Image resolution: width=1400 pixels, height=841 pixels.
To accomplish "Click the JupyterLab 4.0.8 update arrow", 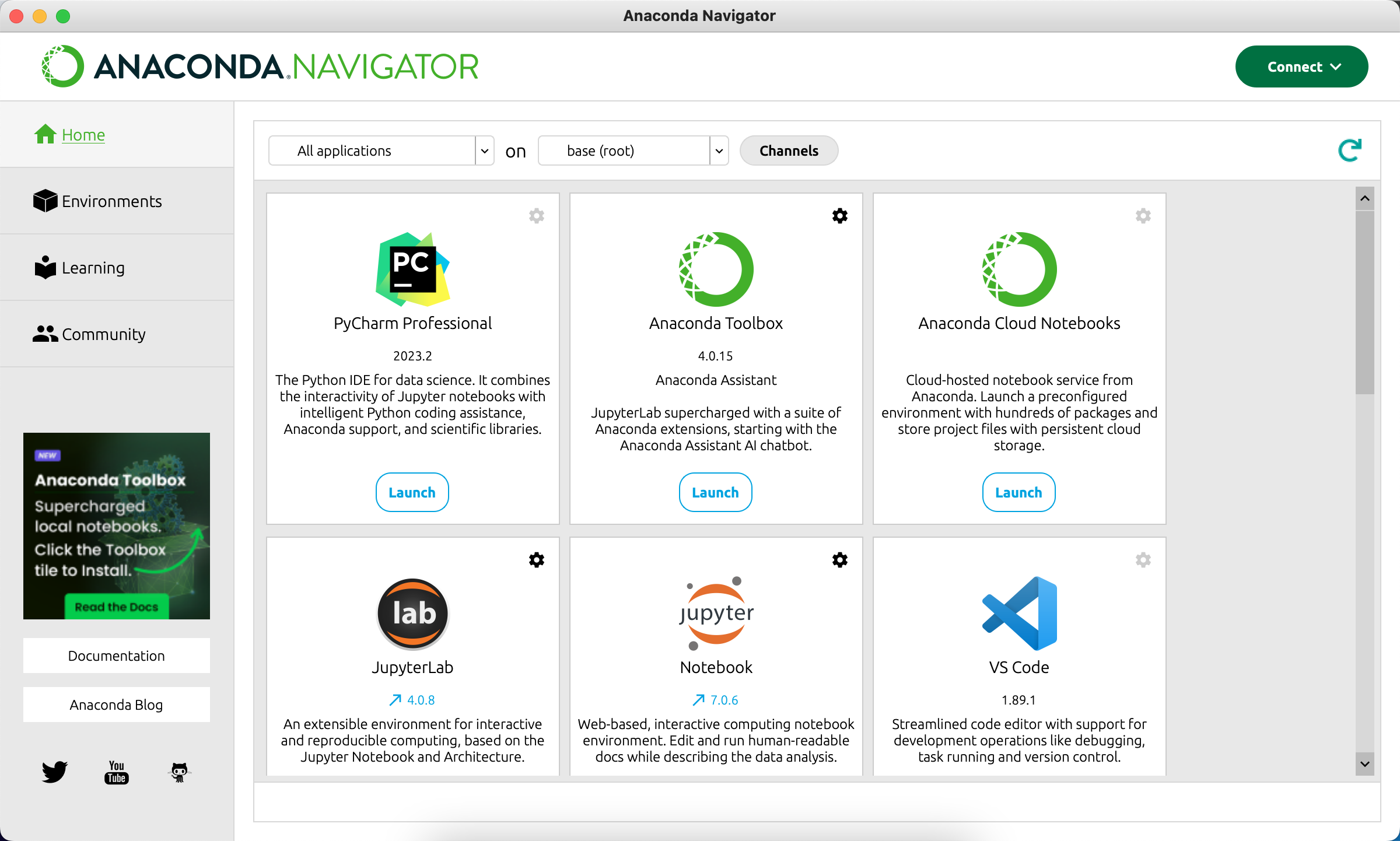I will [x=395, y=700].
